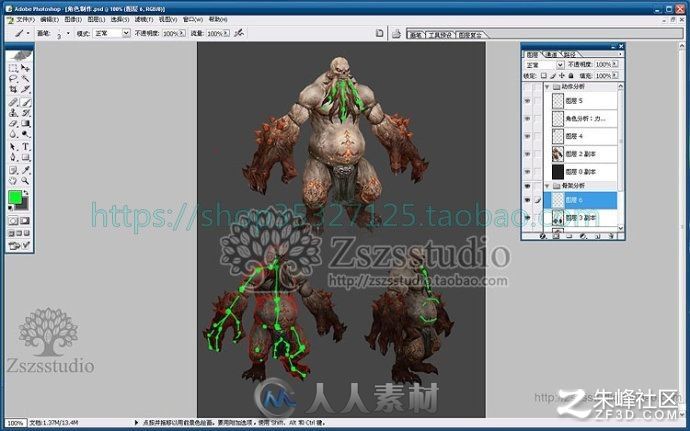The height and width of the screenshot is (431, 690).
Task: Collapse the 骨架分析 layer group
Action: pos(547,186)
